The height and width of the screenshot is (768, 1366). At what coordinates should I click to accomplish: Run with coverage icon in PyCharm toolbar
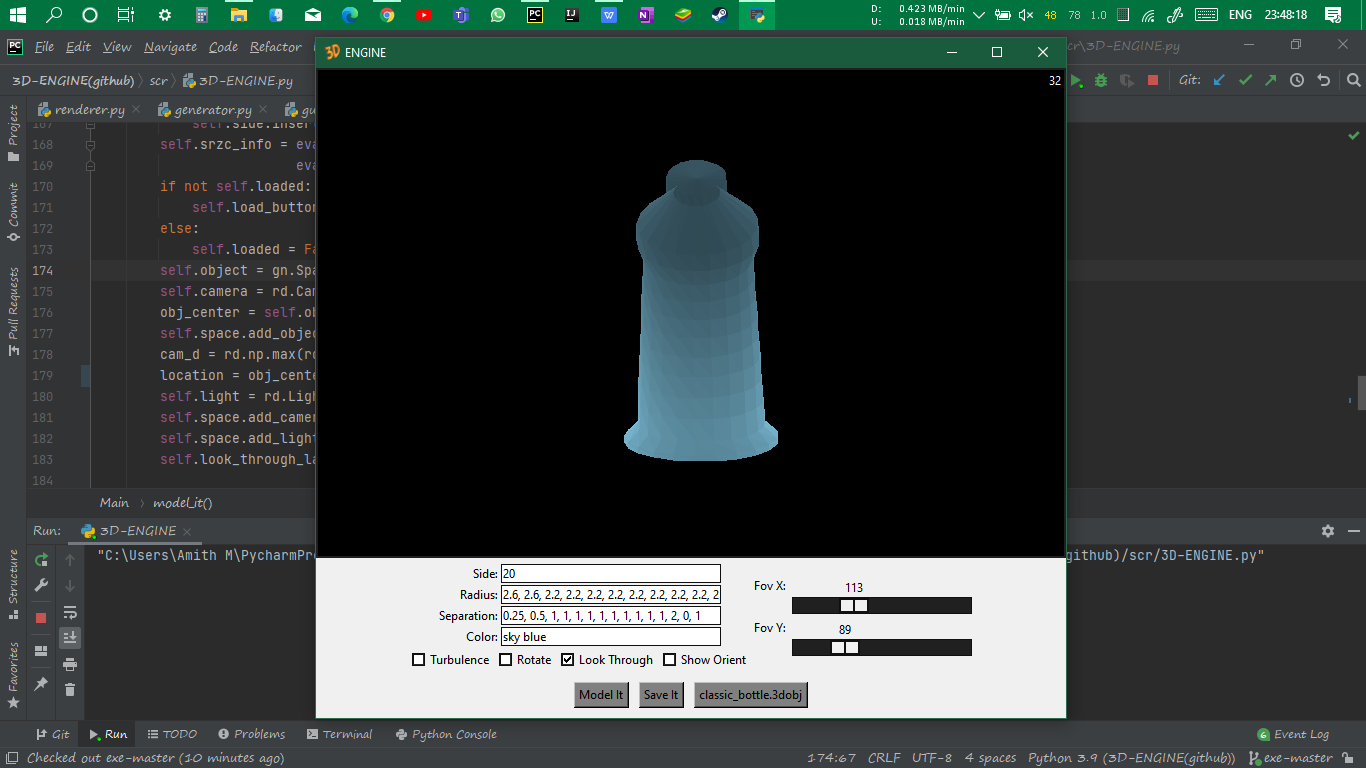coord(1127,80)
